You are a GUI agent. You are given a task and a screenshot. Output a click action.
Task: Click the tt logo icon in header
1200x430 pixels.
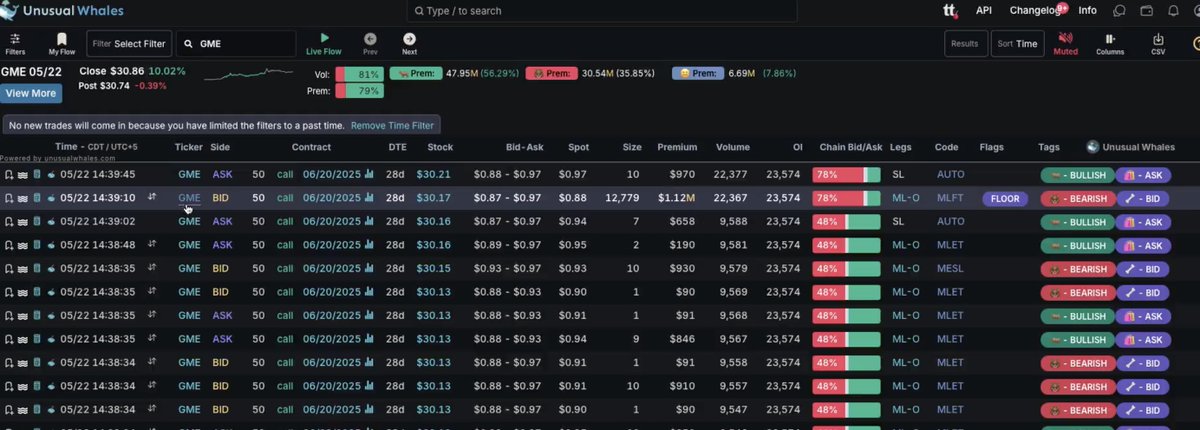[x=950, y=11]
